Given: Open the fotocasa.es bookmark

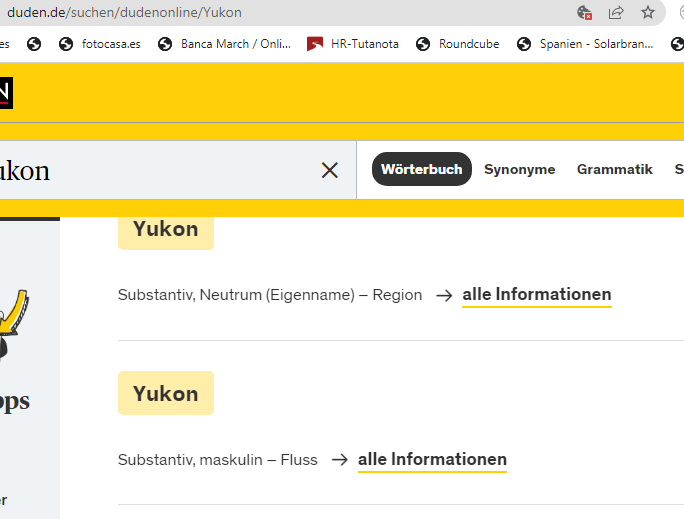Looking at the screenshot, I should point(100,44).
